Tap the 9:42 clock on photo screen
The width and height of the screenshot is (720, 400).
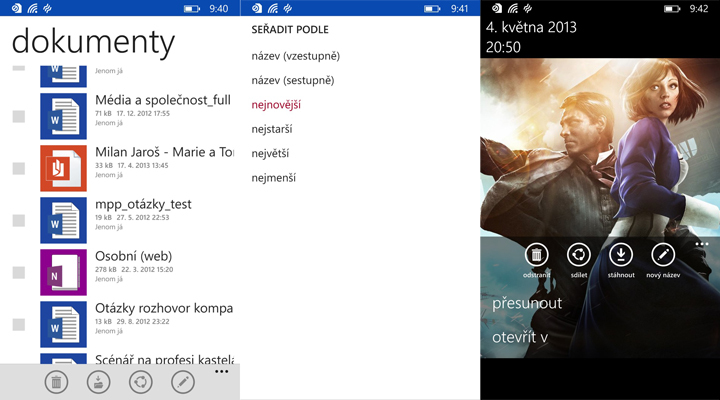(698, 9)
